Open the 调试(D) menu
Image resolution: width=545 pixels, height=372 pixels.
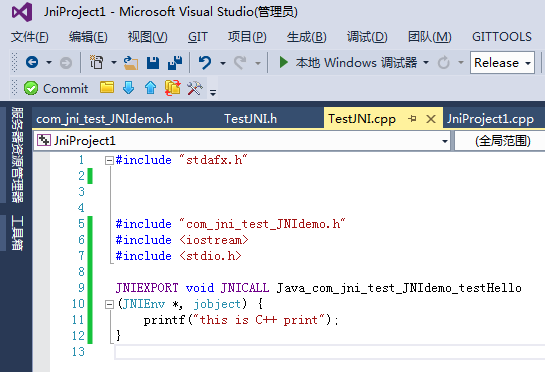367,37
